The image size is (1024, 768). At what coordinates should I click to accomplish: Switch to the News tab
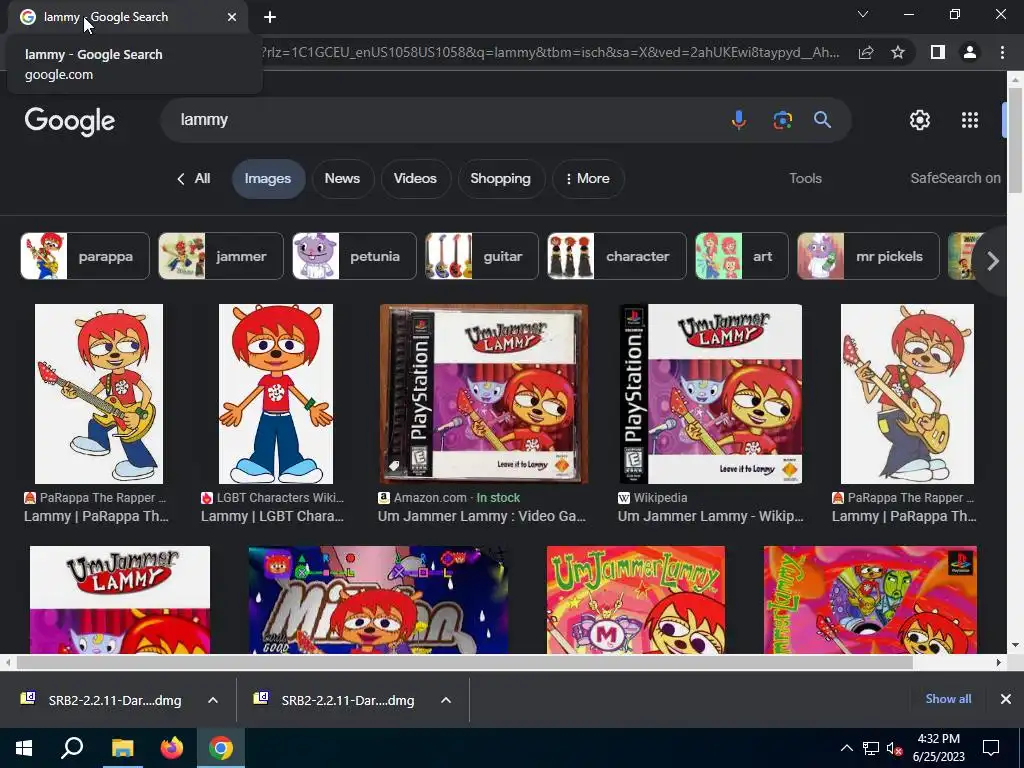click(342, 178)
